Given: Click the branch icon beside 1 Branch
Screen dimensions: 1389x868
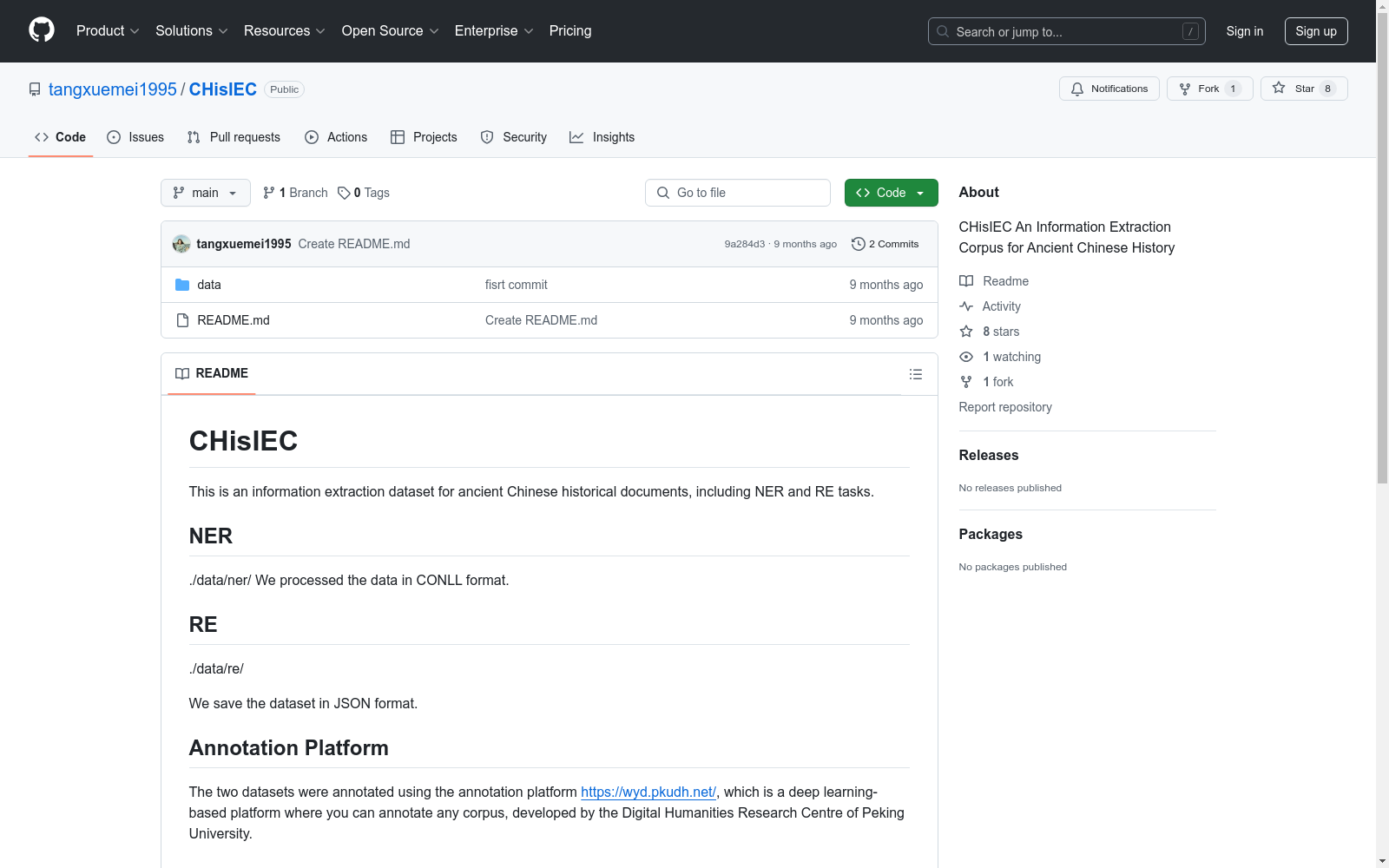Looking at the screenshot, I should pos(269,193).
